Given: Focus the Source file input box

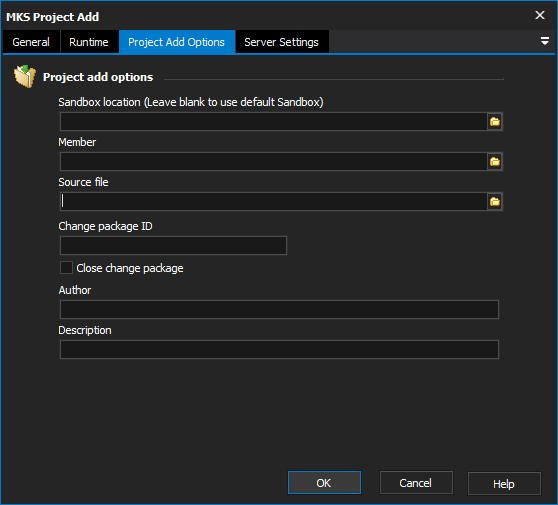Looking at the screenshot, I should pyautogui.click(x=273, y=201).
